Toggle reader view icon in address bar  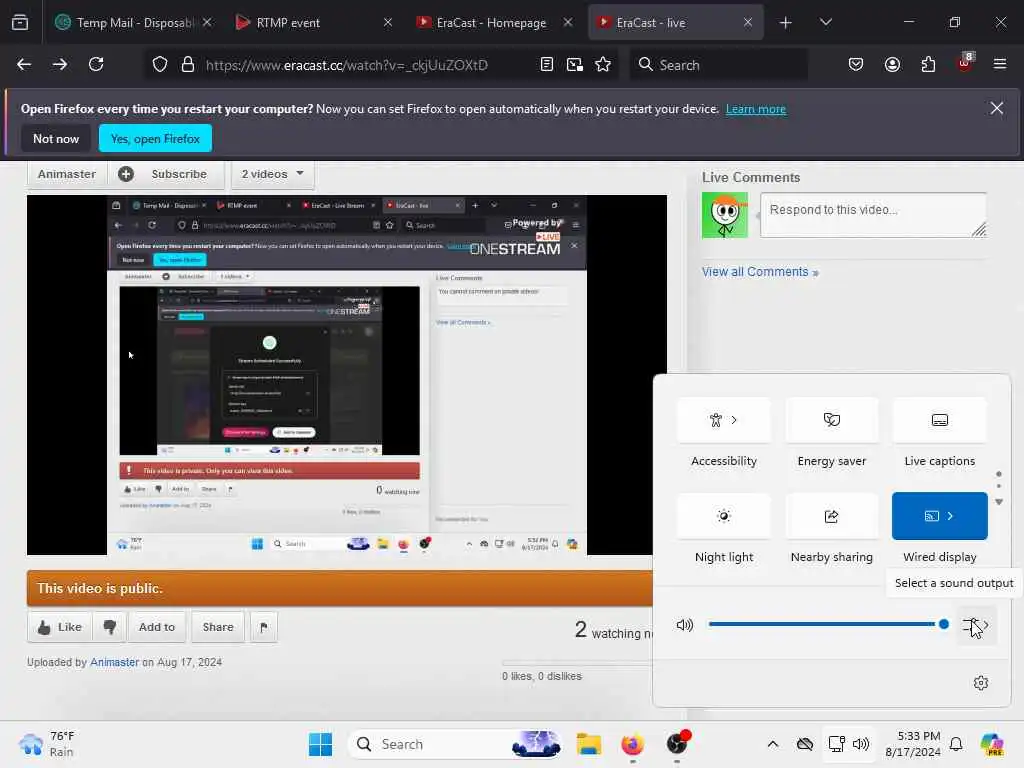547,65
